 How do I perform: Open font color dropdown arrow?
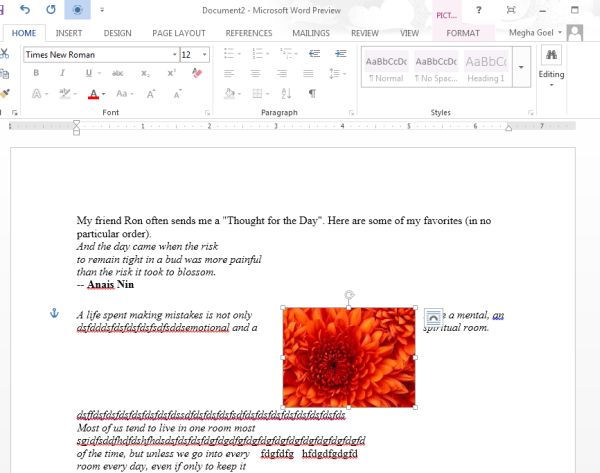pos(104,94)
